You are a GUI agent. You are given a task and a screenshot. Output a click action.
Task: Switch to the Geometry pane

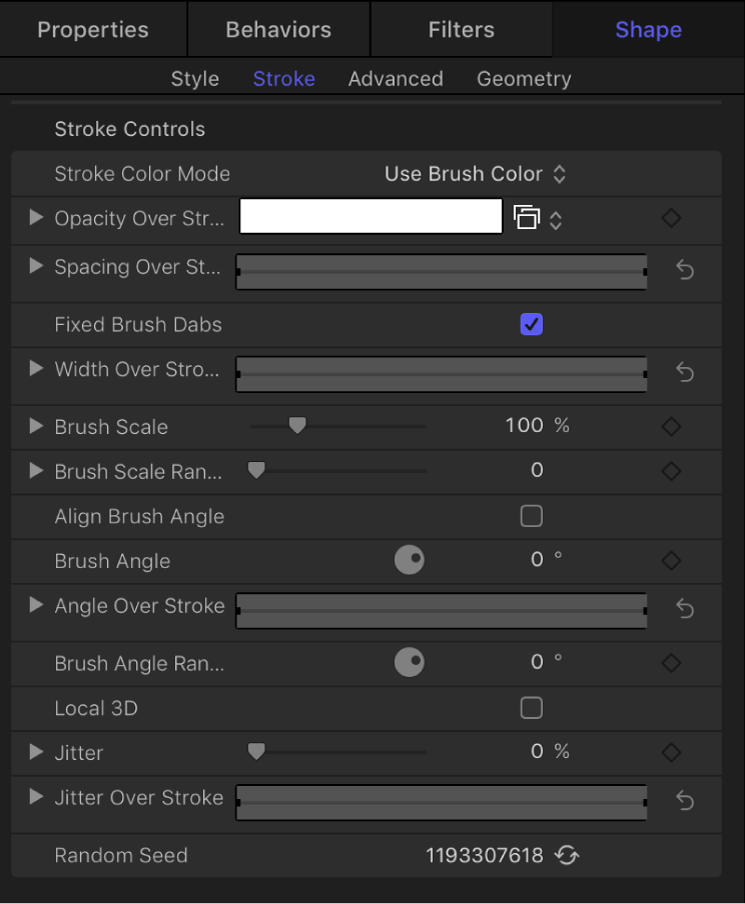coord(523,78)
